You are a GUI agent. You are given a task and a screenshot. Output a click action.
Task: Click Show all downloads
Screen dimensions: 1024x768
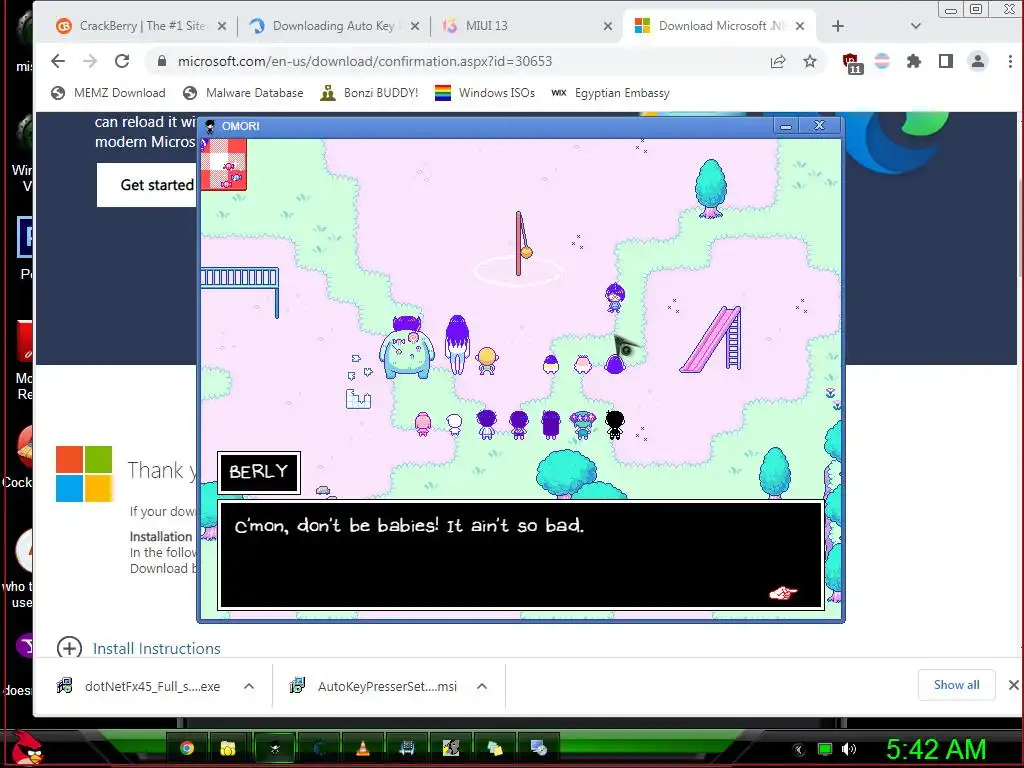[957, 684]
